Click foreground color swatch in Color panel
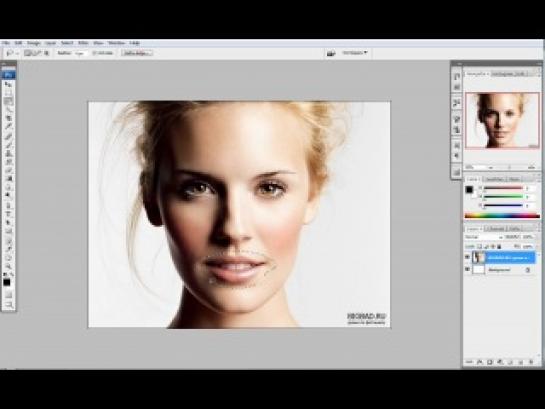Image resolution: width=545 pixels, height=409 pixels. 469,189
